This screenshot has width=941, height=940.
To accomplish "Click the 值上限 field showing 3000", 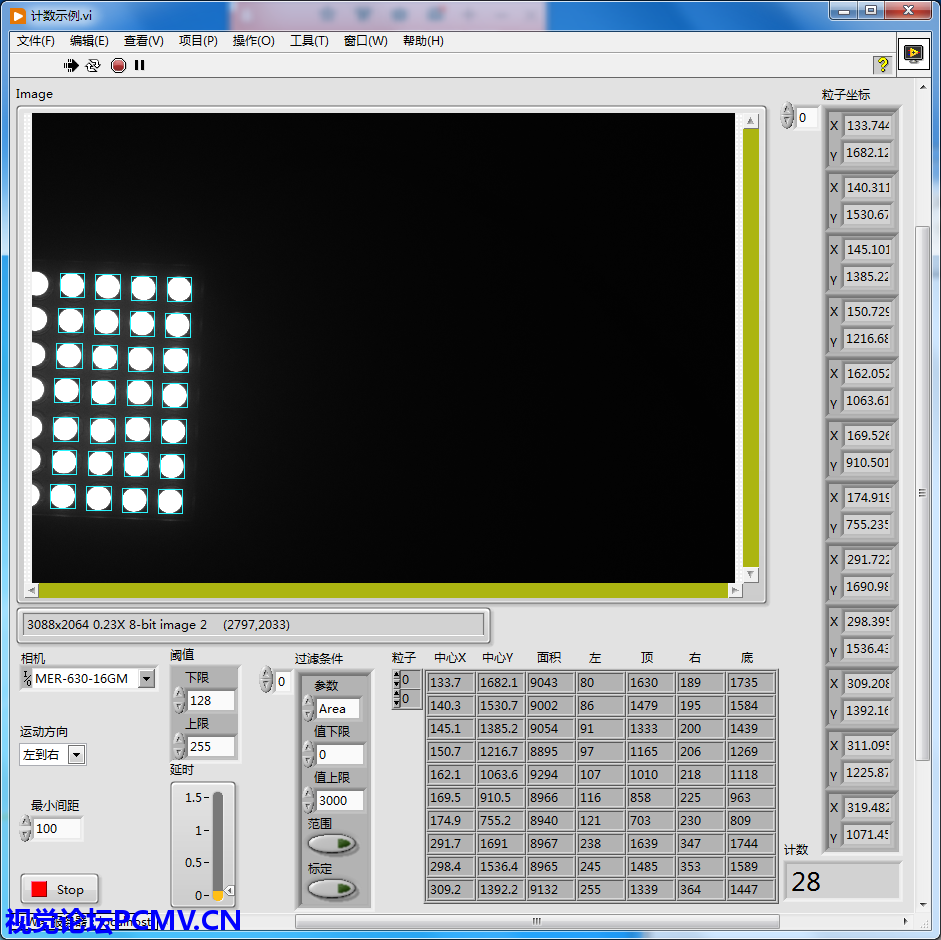I will point(339,800).
